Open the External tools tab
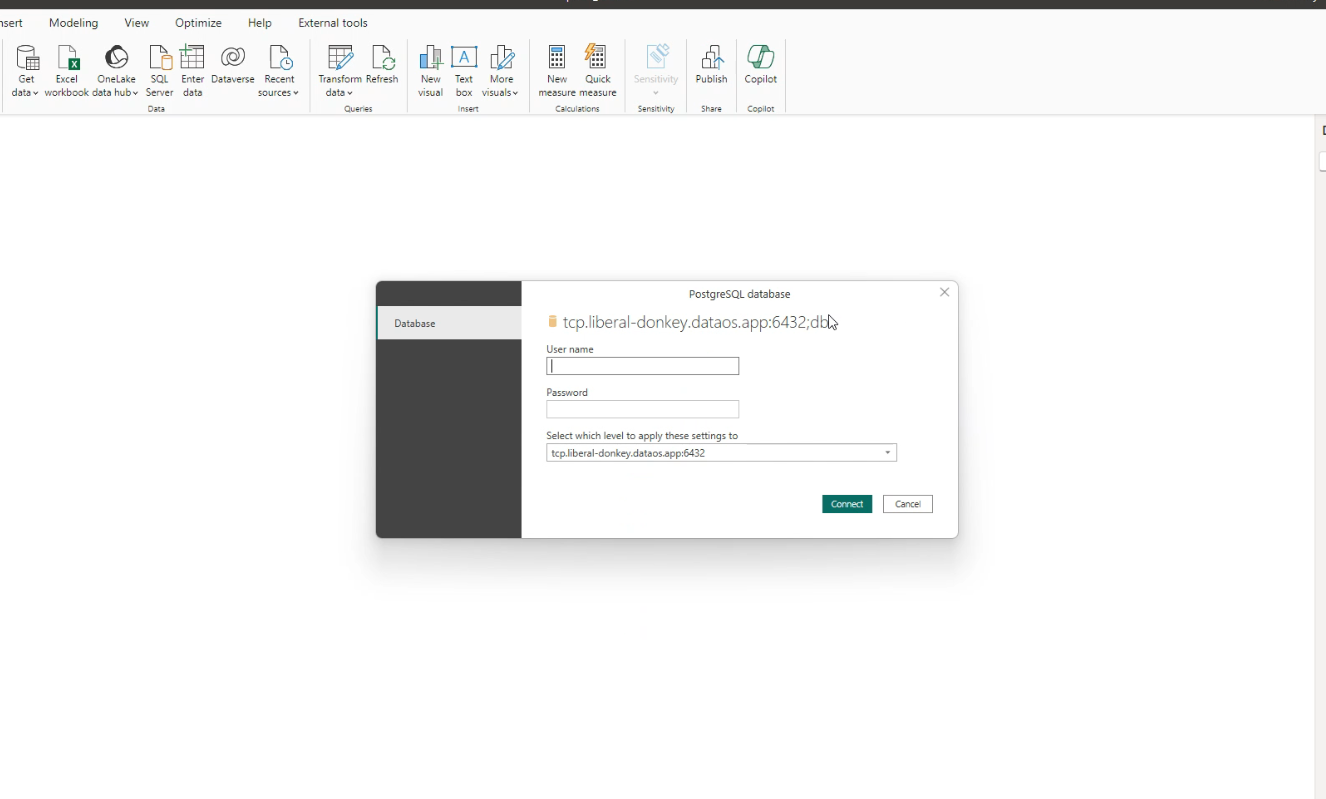The image size is (1326, 799). (x=333, y=23)
